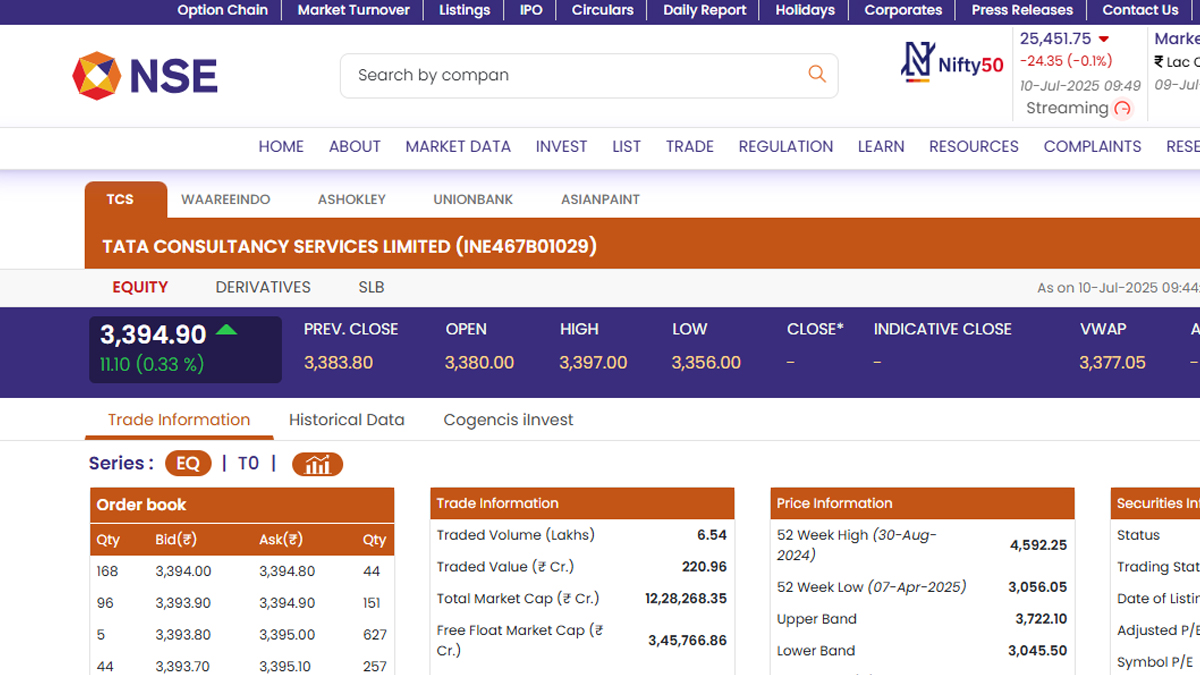Click bid price 3,394.00 in order book

point(183,572)
